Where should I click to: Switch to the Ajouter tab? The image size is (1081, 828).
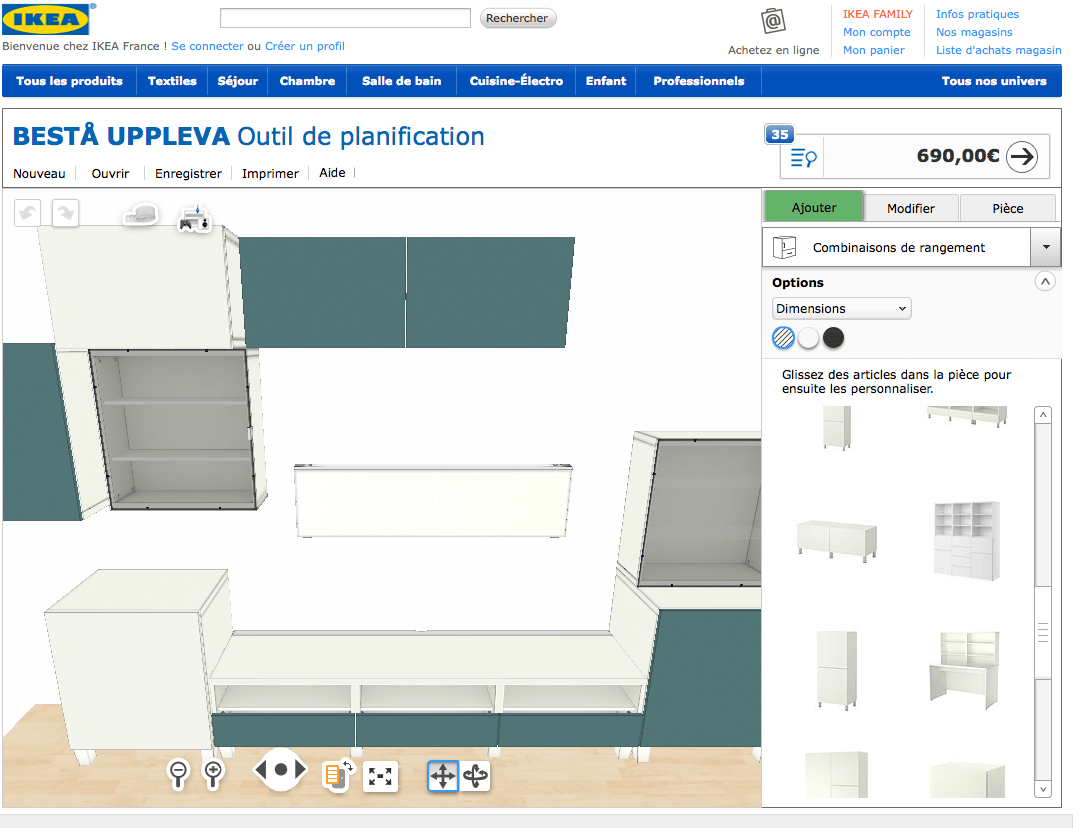point(814,207)
